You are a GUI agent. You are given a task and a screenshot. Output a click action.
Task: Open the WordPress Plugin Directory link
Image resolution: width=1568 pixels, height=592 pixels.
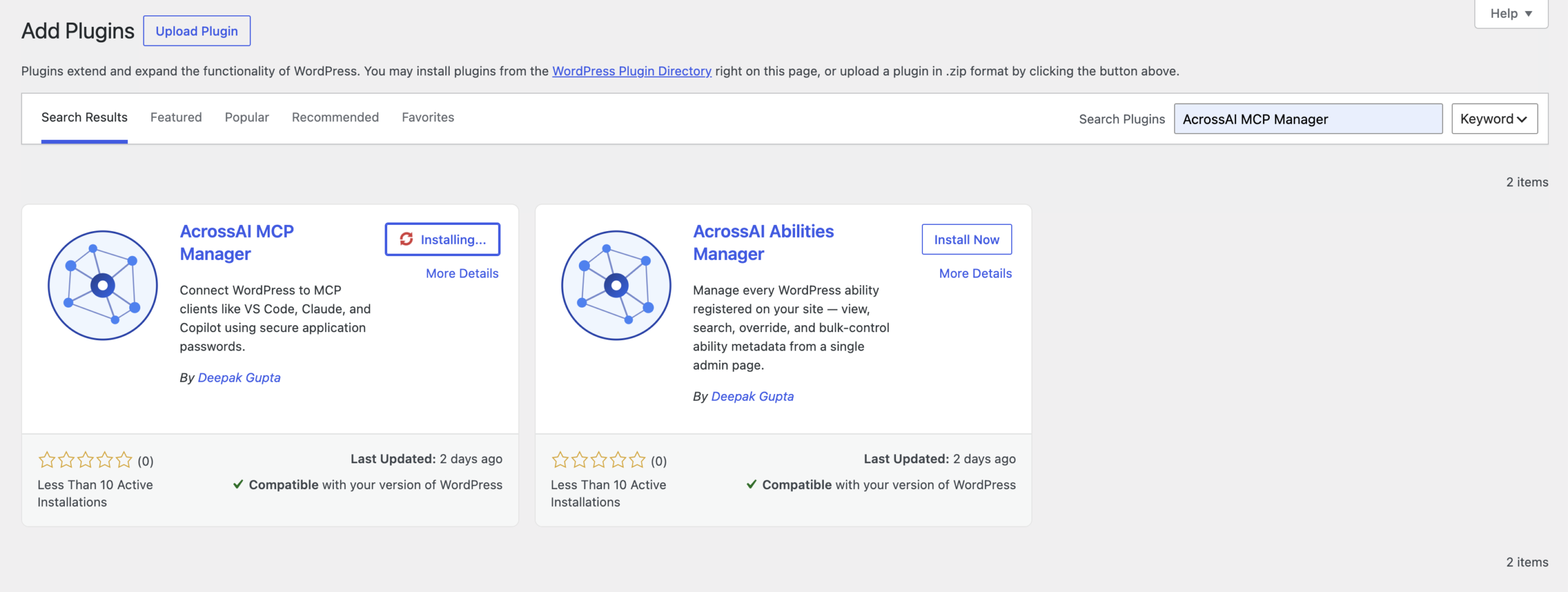[631, 71]
